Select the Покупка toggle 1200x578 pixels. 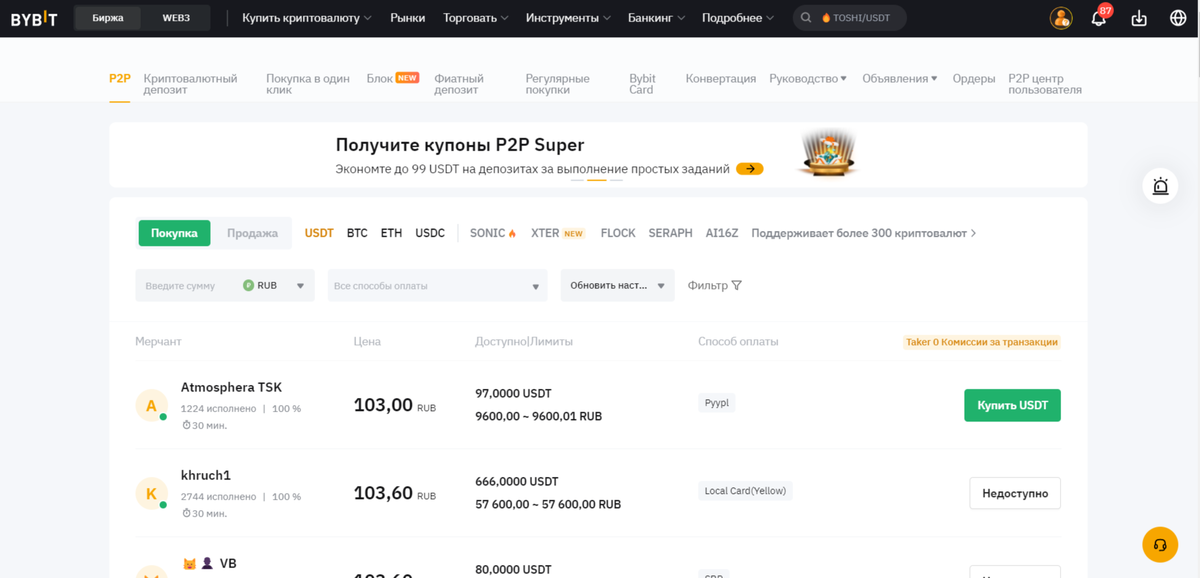[174, 233]
